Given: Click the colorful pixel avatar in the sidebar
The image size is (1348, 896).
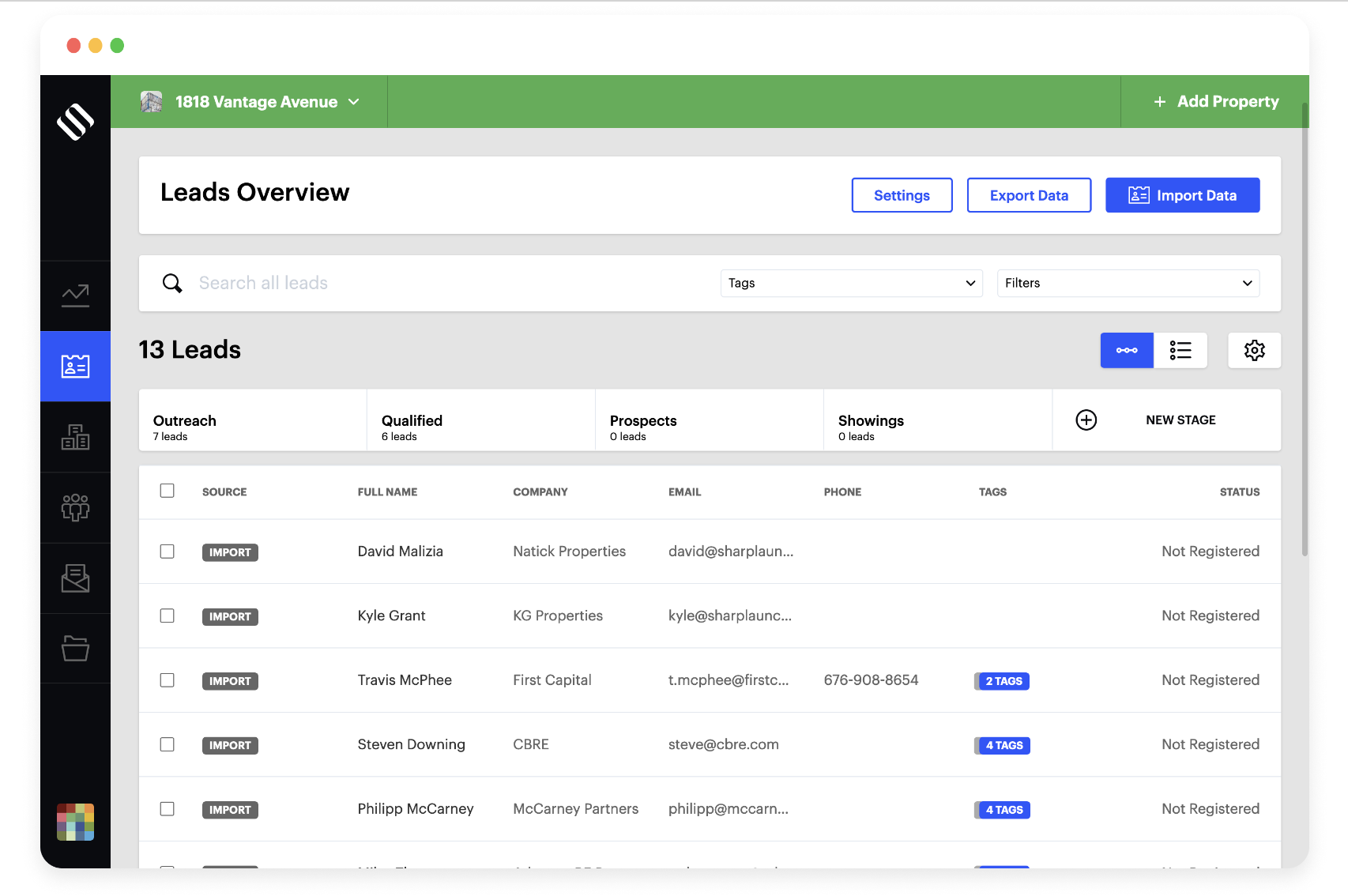Looking at the screenshot, I should (x=75, y=822).
